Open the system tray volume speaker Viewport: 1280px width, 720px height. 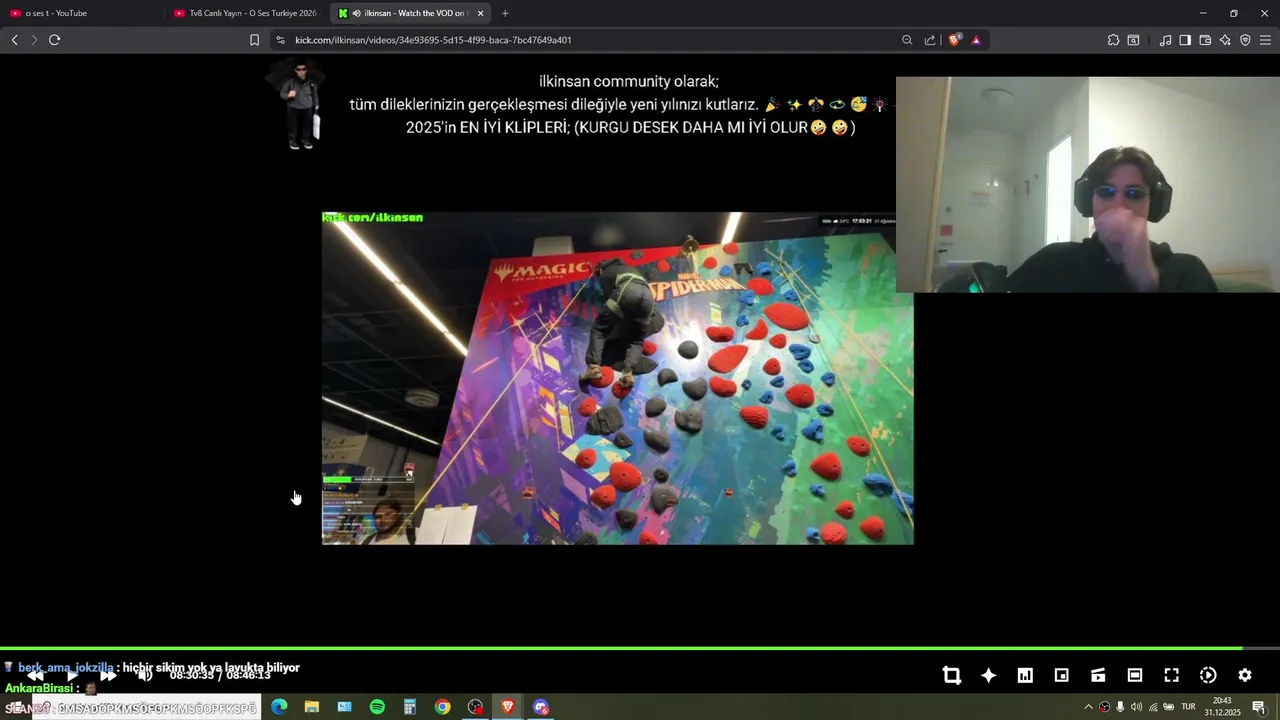[1136, 707]
